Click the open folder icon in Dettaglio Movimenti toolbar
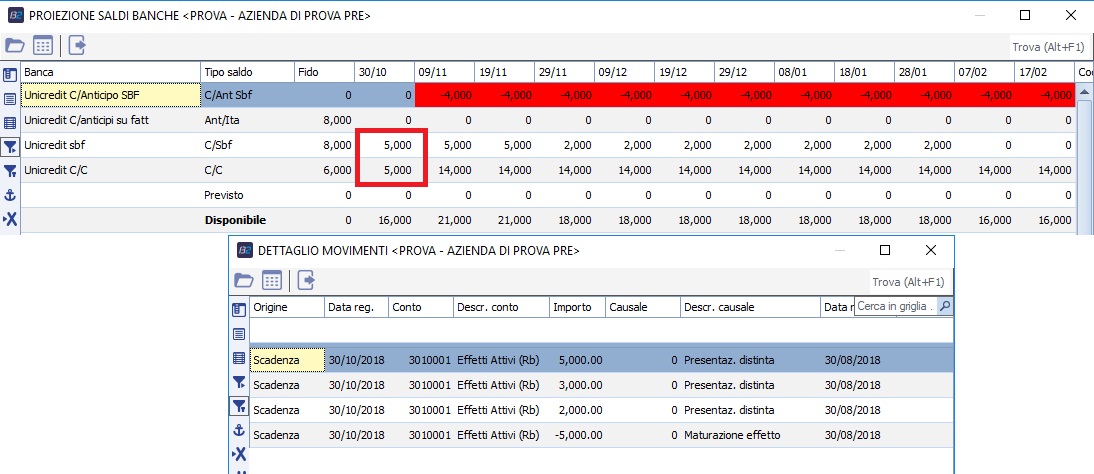1094x474 pixels. pyautogui.click(x=243, y=281)
